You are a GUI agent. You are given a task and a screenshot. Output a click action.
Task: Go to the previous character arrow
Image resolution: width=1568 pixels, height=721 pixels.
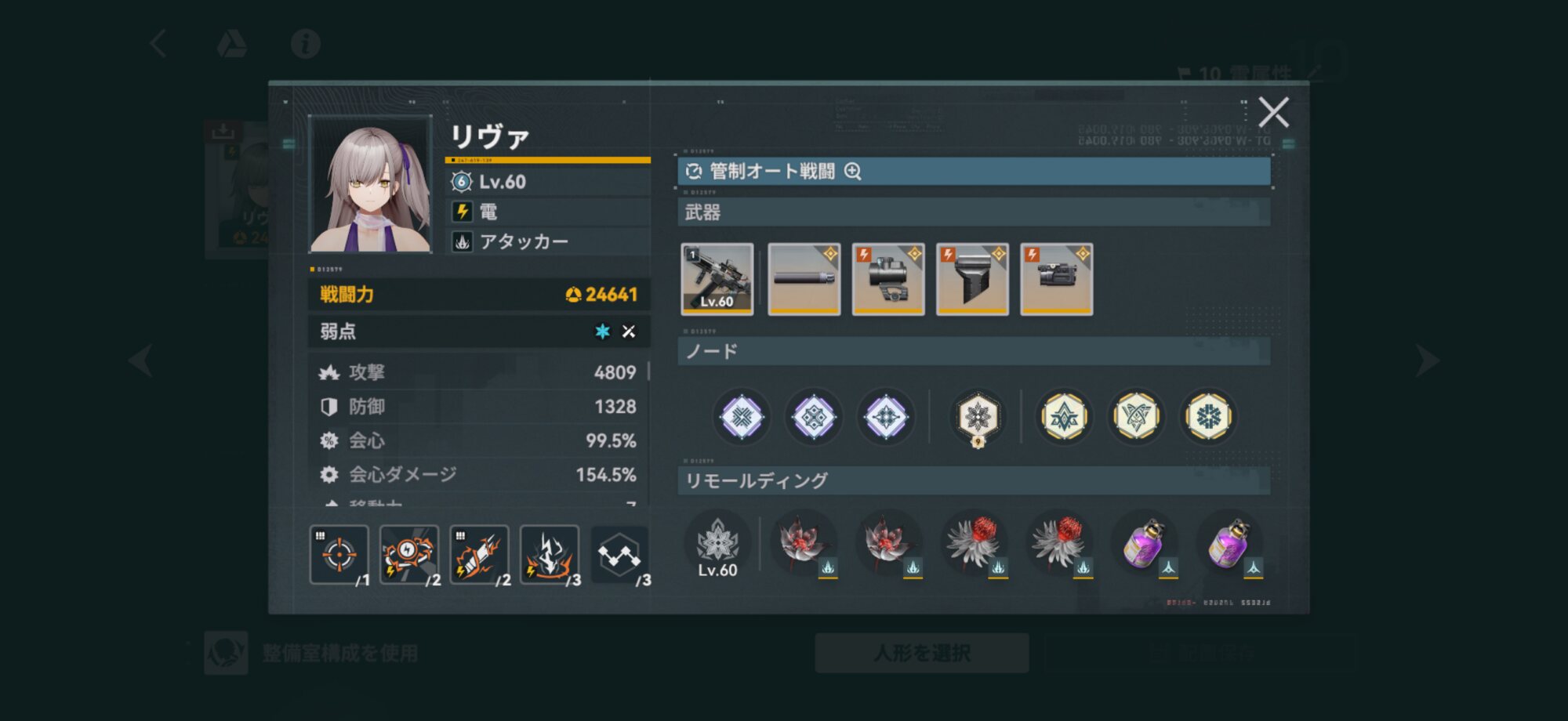tap(141, 360)
